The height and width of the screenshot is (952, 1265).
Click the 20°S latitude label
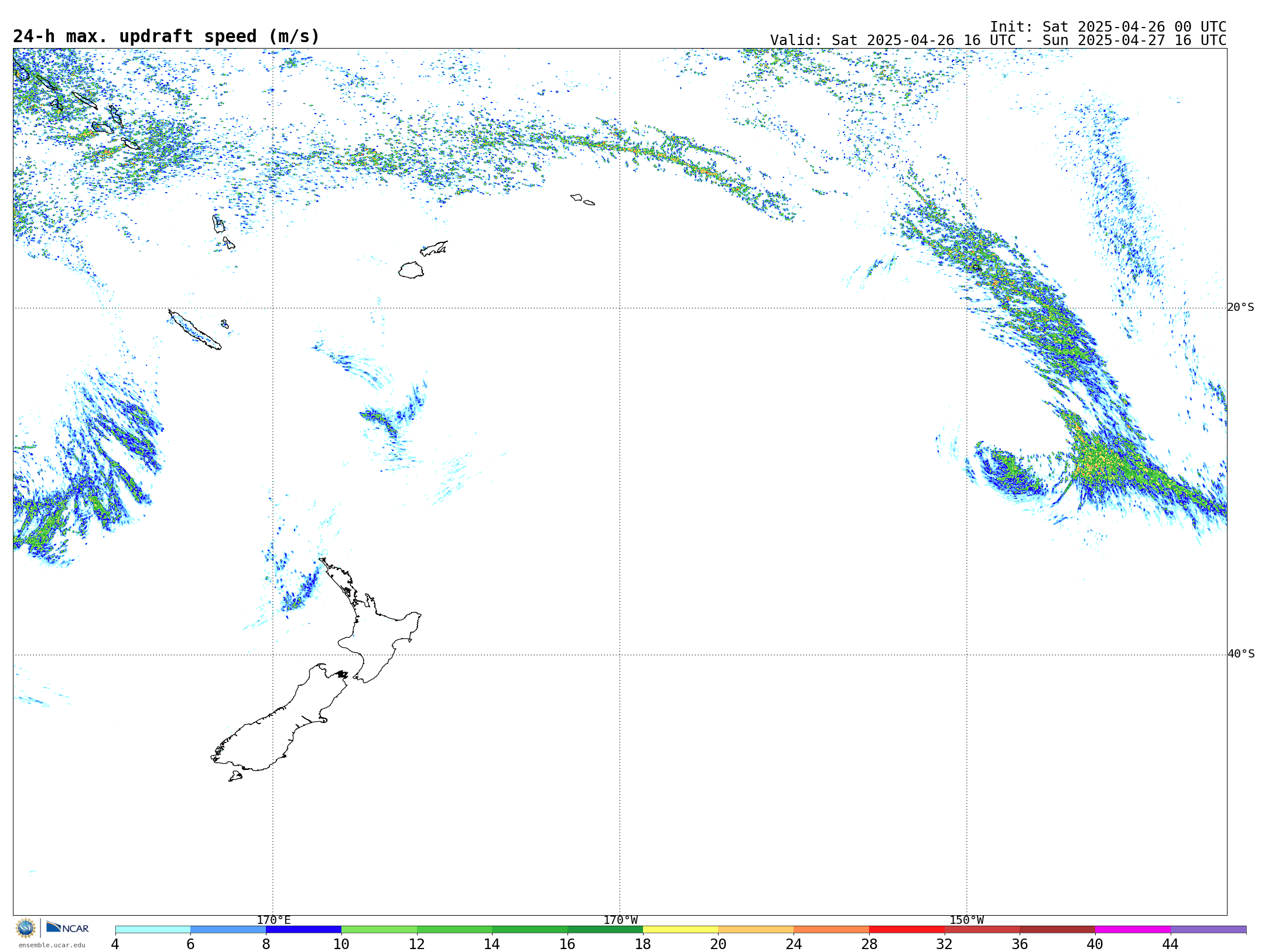[1241, 307]
